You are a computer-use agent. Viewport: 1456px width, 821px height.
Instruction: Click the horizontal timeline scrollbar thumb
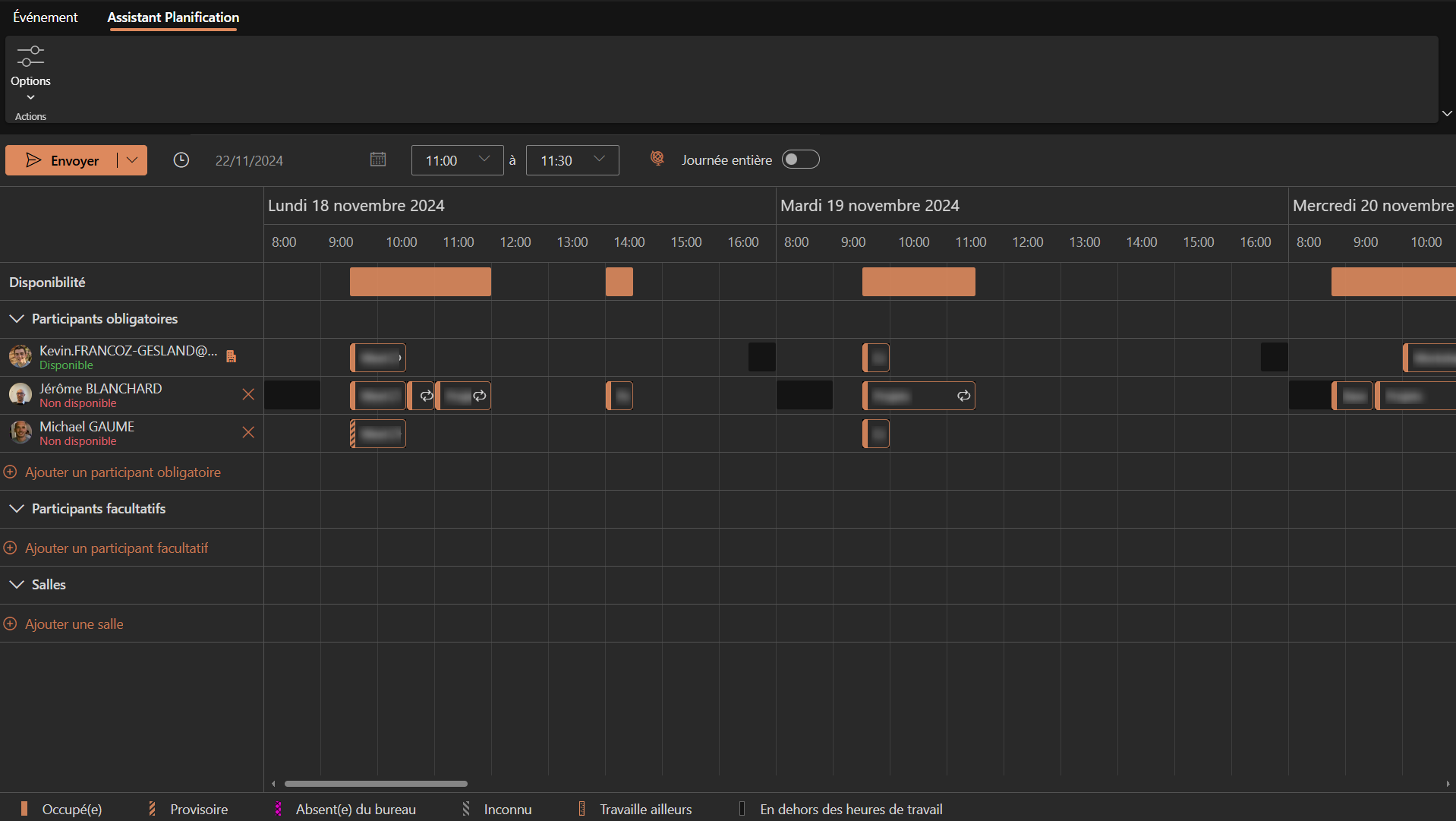click(x=376, y=784)
